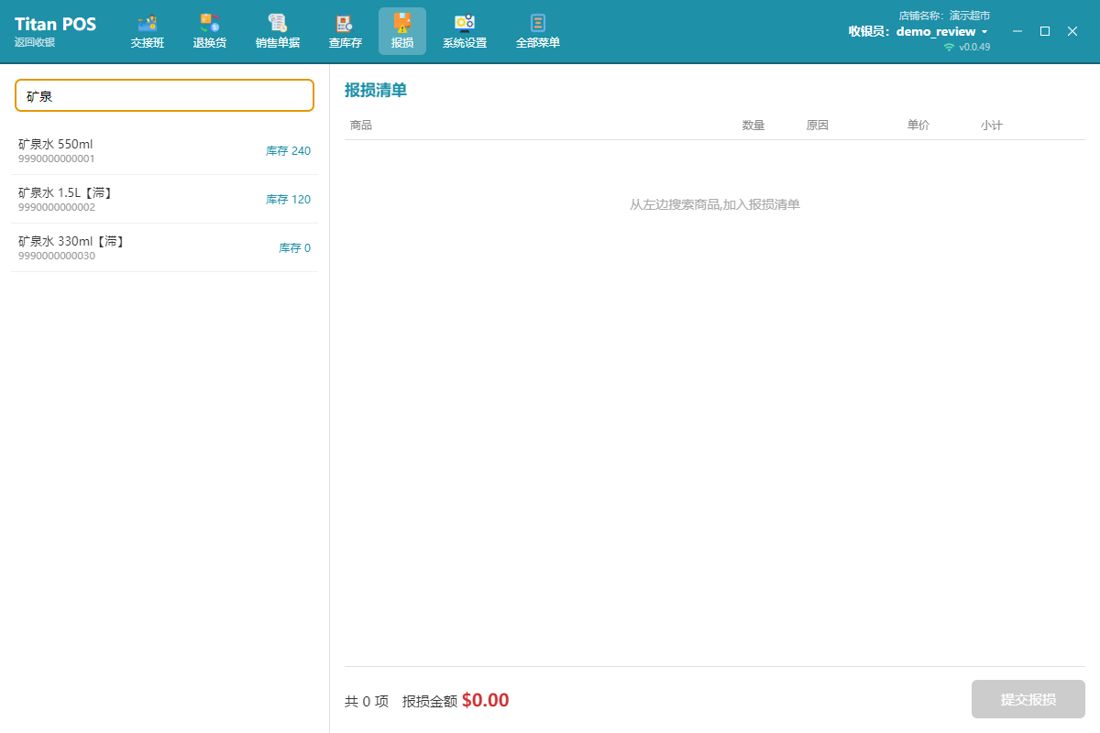Open the 销售单据 sales receipts icon
Viewport: 1100px width, 733px height.
coord(278,32)
